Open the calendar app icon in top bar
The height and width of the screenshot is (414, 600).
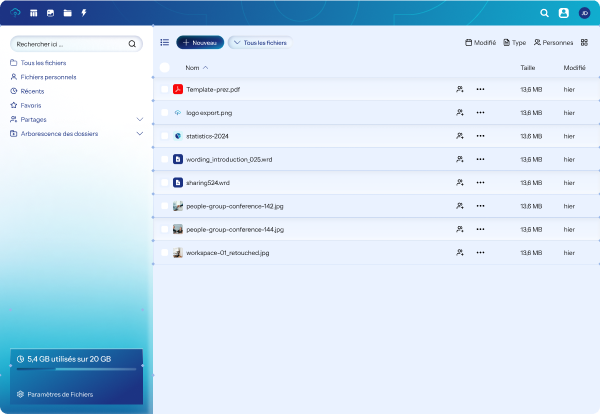pos(34,13)
